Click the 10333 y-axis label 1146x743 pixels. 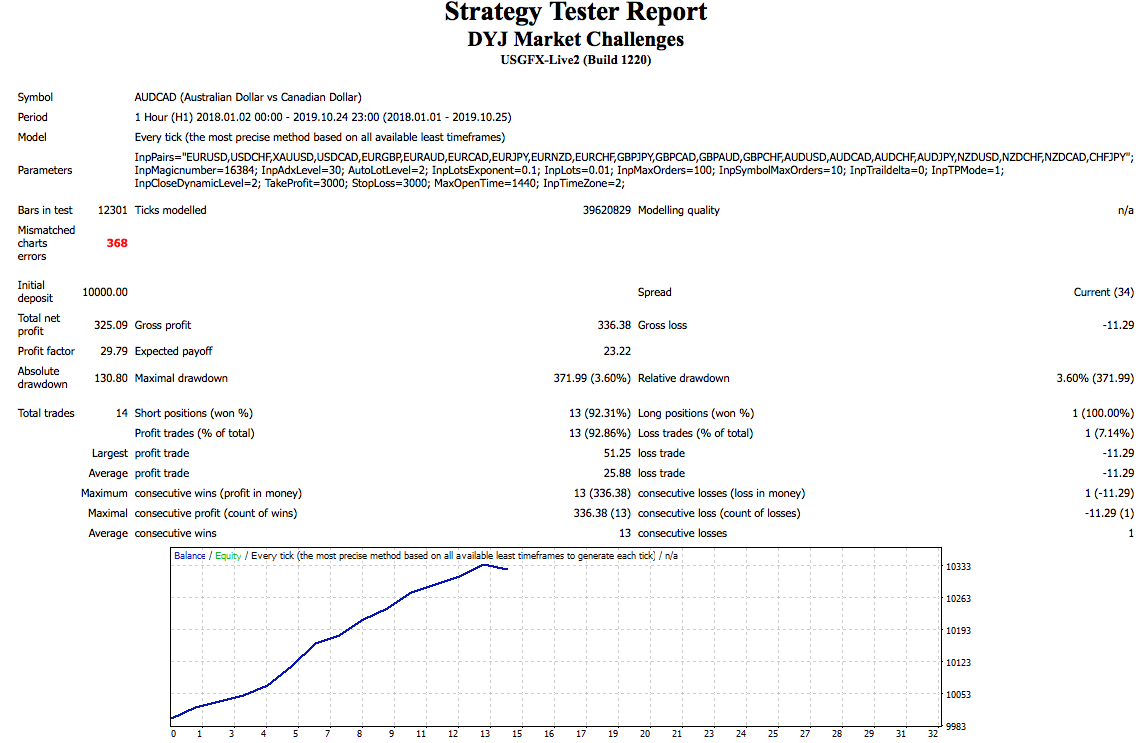pos(958,567)
